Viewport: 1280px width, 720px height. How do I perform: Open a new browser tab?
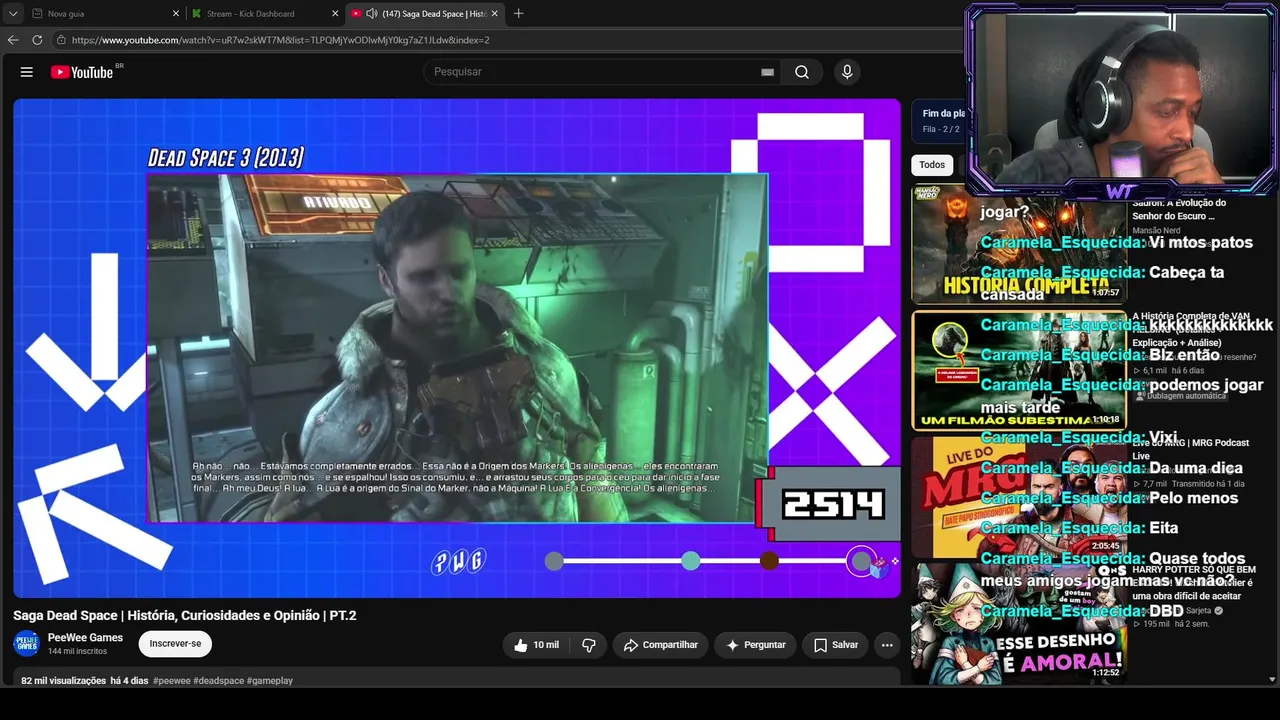point(518,14)
